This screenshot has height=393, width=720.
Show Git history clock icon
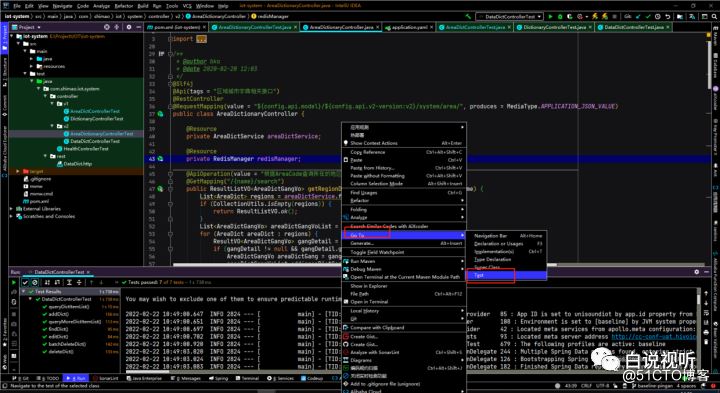[658, 17]
